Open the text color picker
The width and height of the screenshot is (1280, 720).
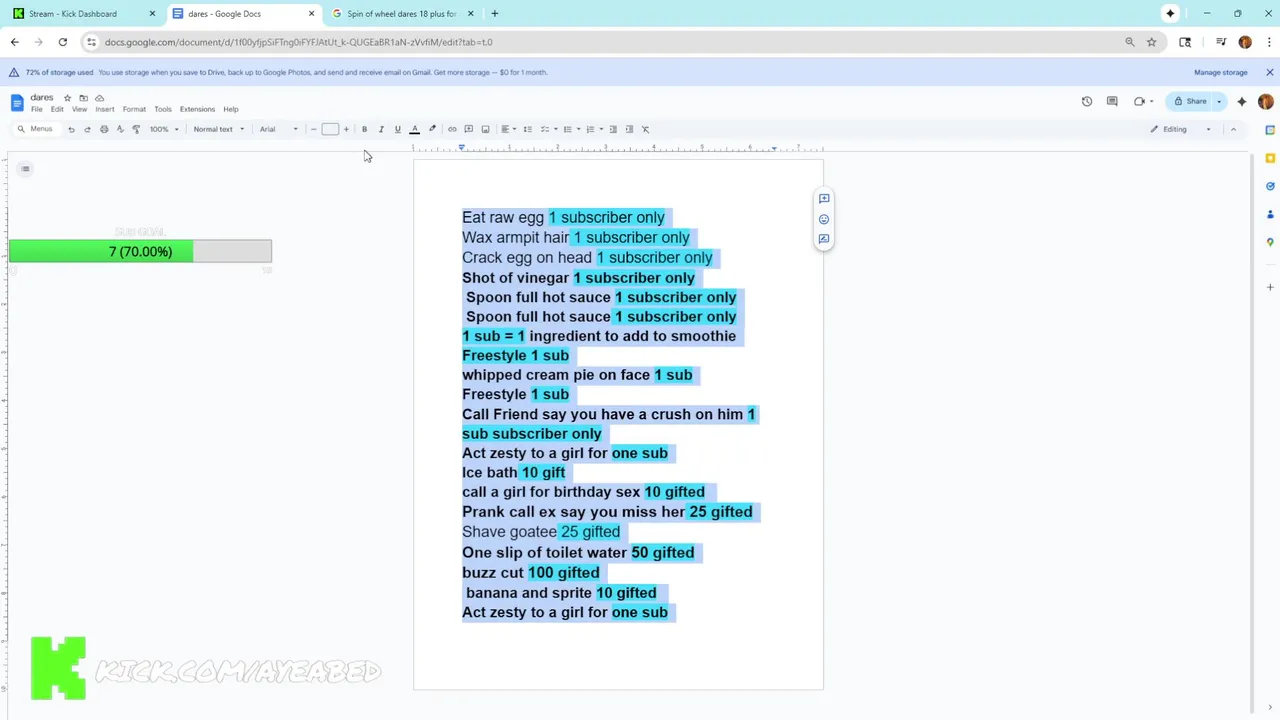[x=414, y=129]
